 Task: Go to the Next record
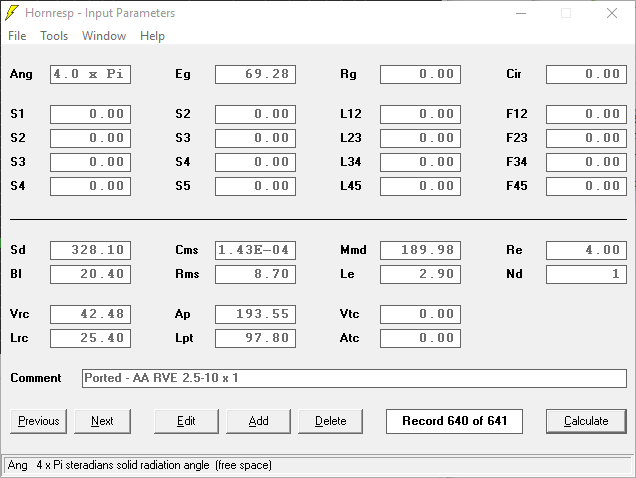102,421
